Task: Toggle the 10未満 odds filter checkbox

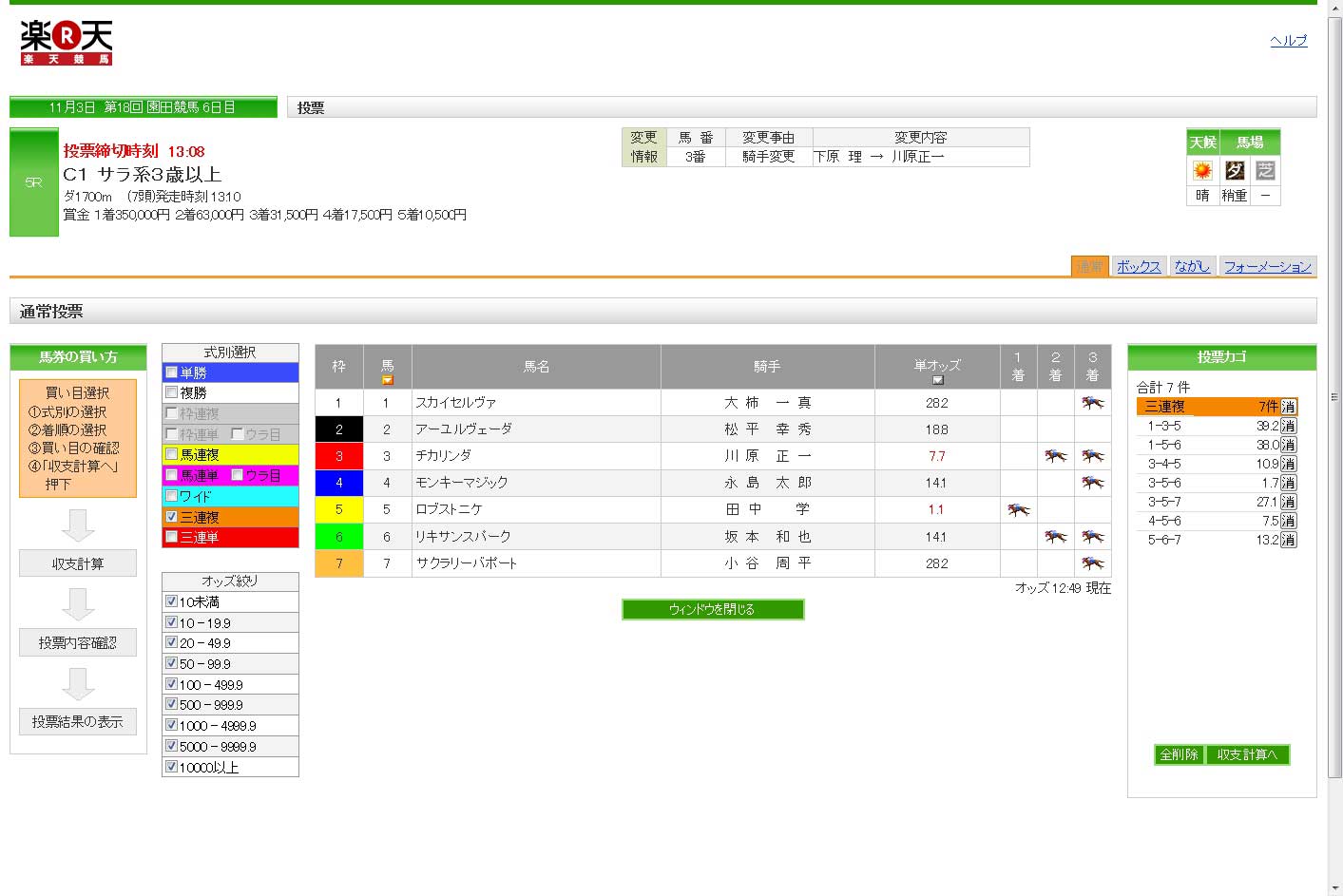Action: click(172, 601)
